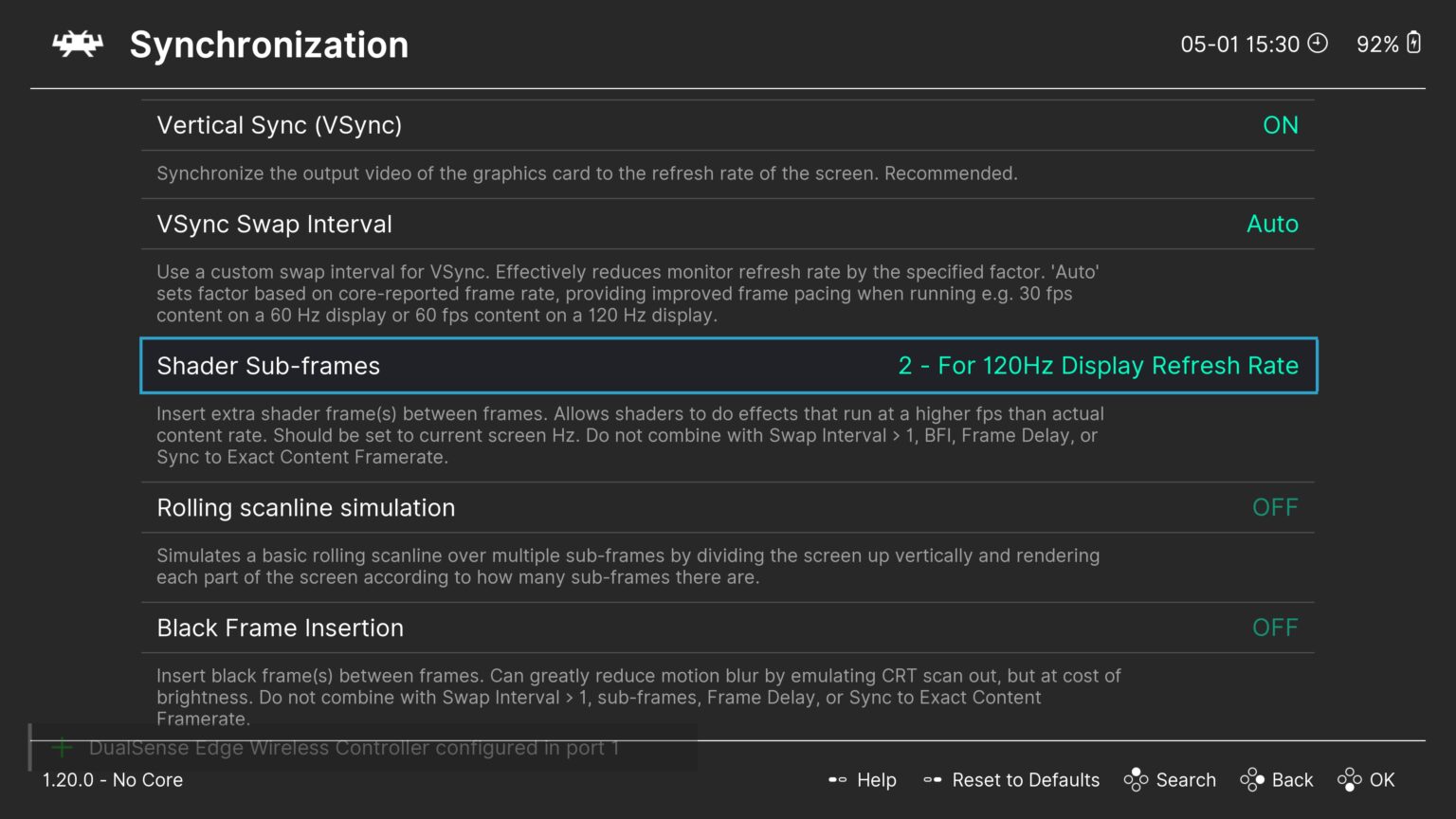
Task: Select the Black Frame Insertion menu entry
Action: [x=280, y=628]
